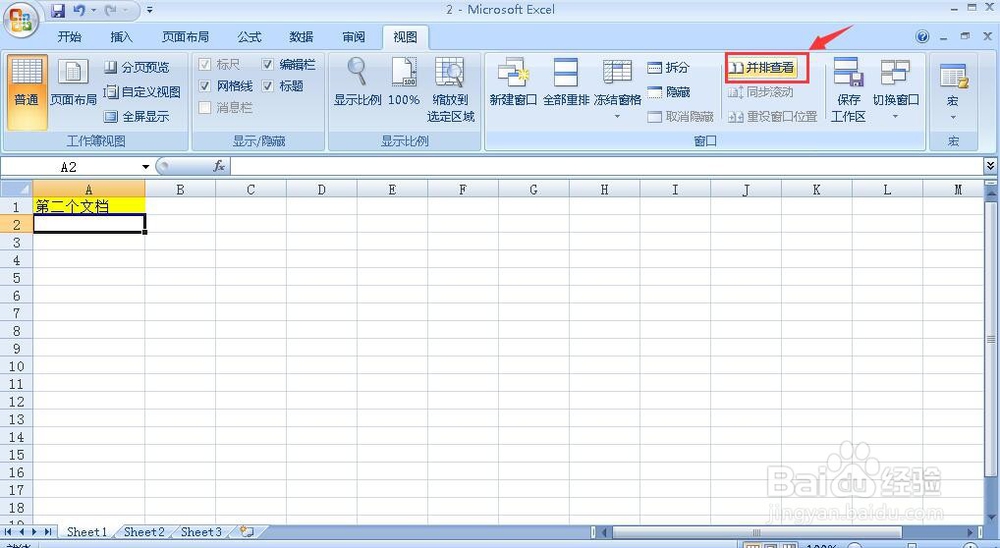Toggle the 消息栏 message bar checkbox
1000x548 pixels.
coord(205,107)
